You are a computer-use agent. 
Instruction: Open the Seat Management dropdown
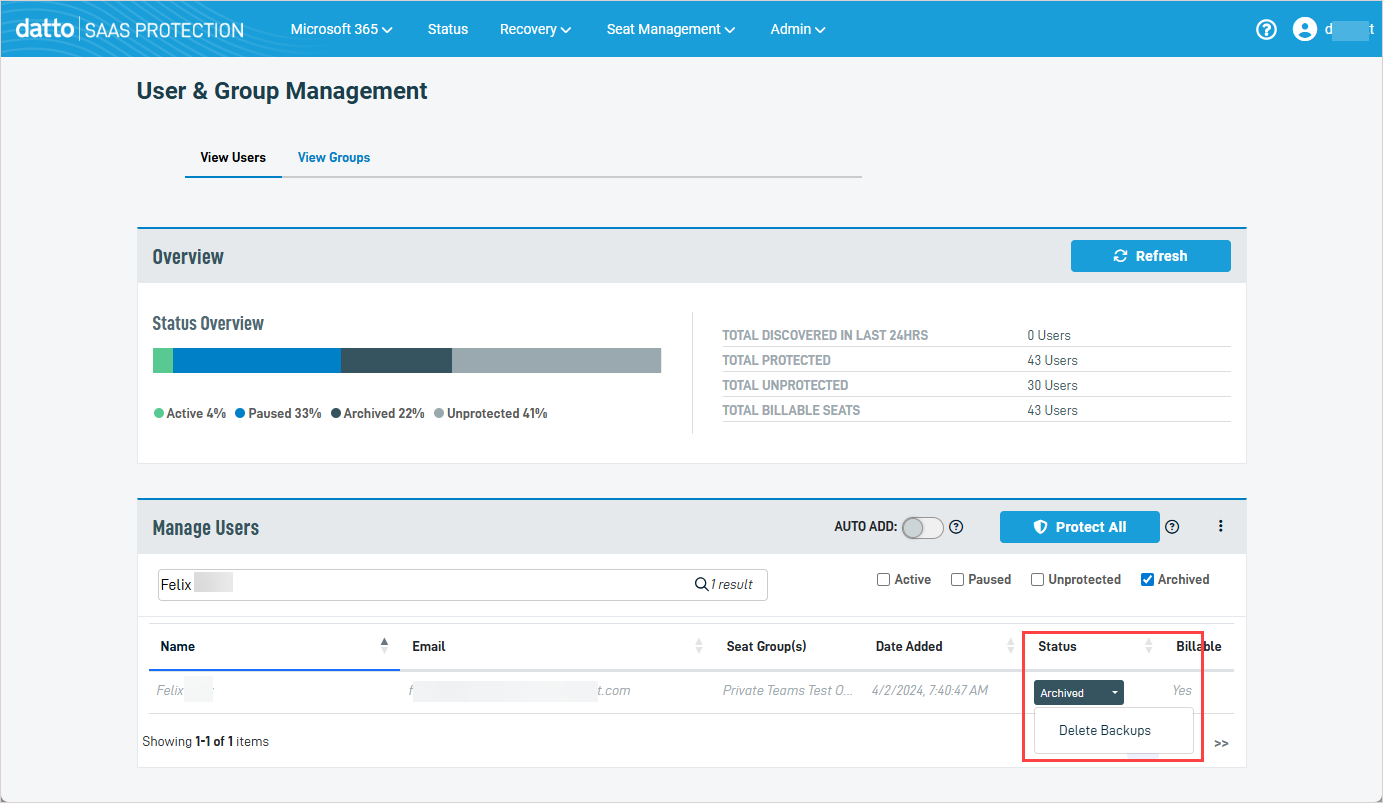pyautogui.click(x=670, y=29)
